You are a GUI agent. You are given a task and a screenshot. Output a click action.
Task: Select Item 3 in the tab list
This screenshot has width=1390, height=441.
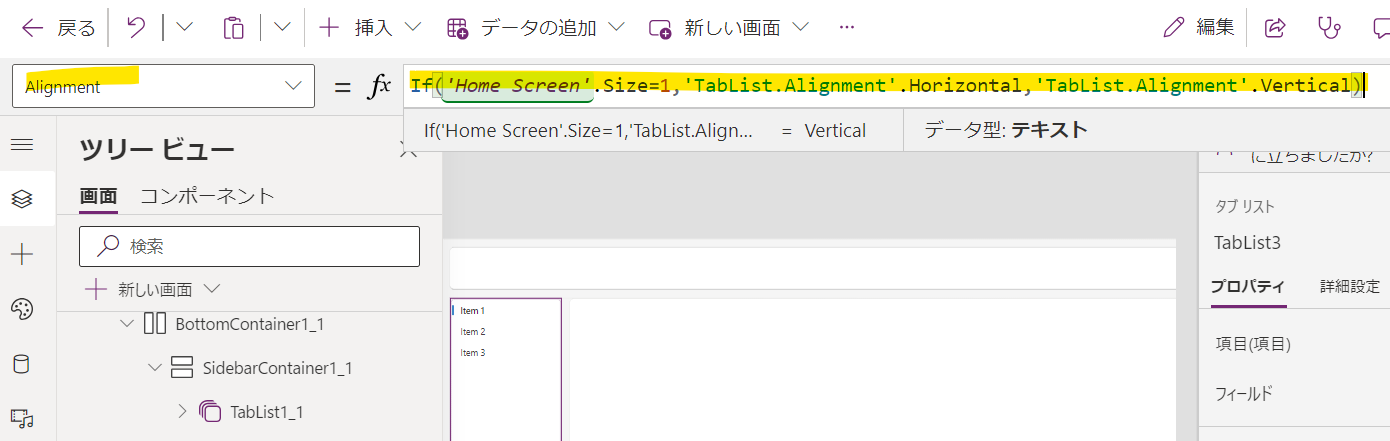point(472,353)
